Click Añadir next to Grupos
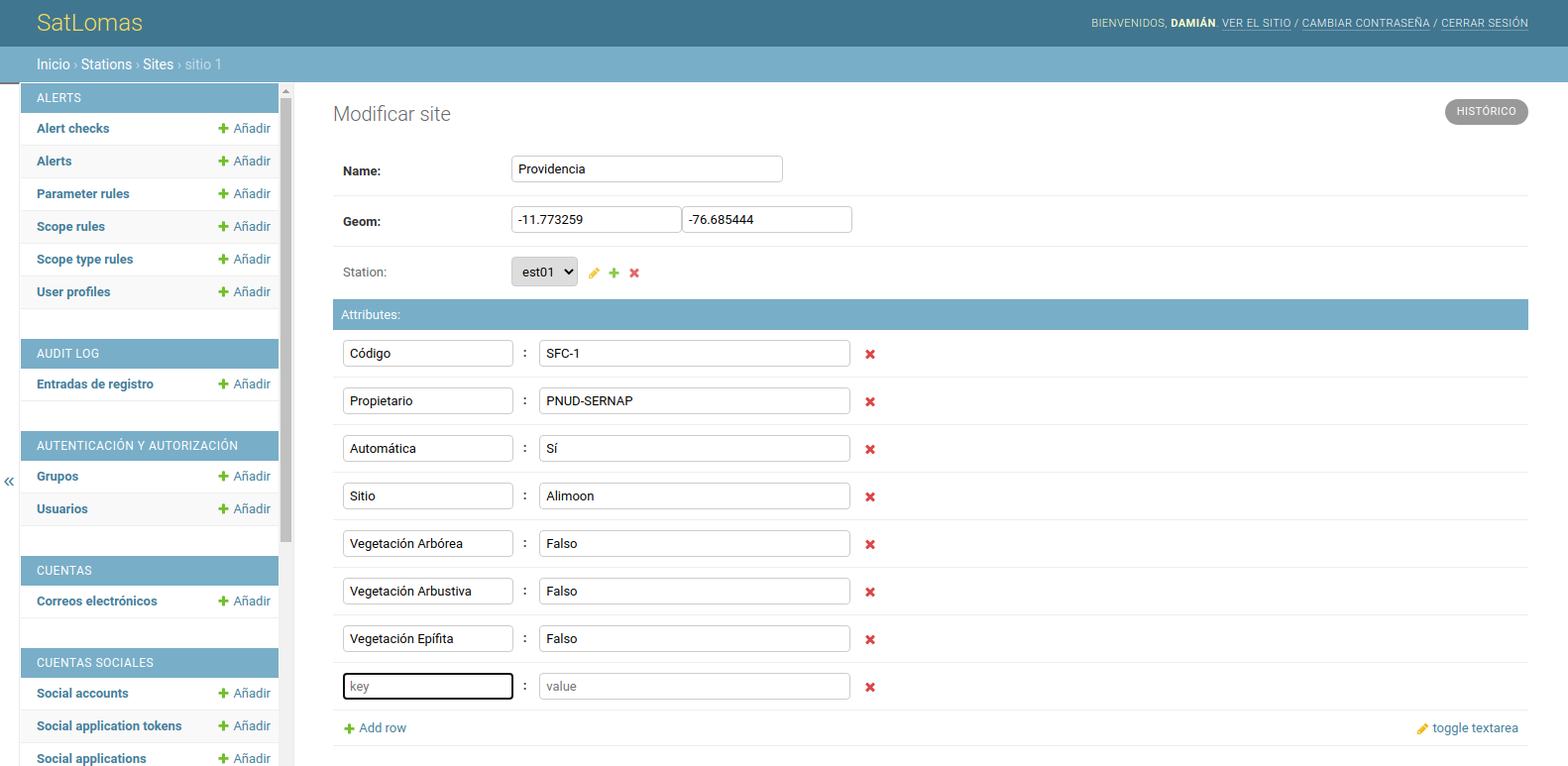 coord(245,477)
